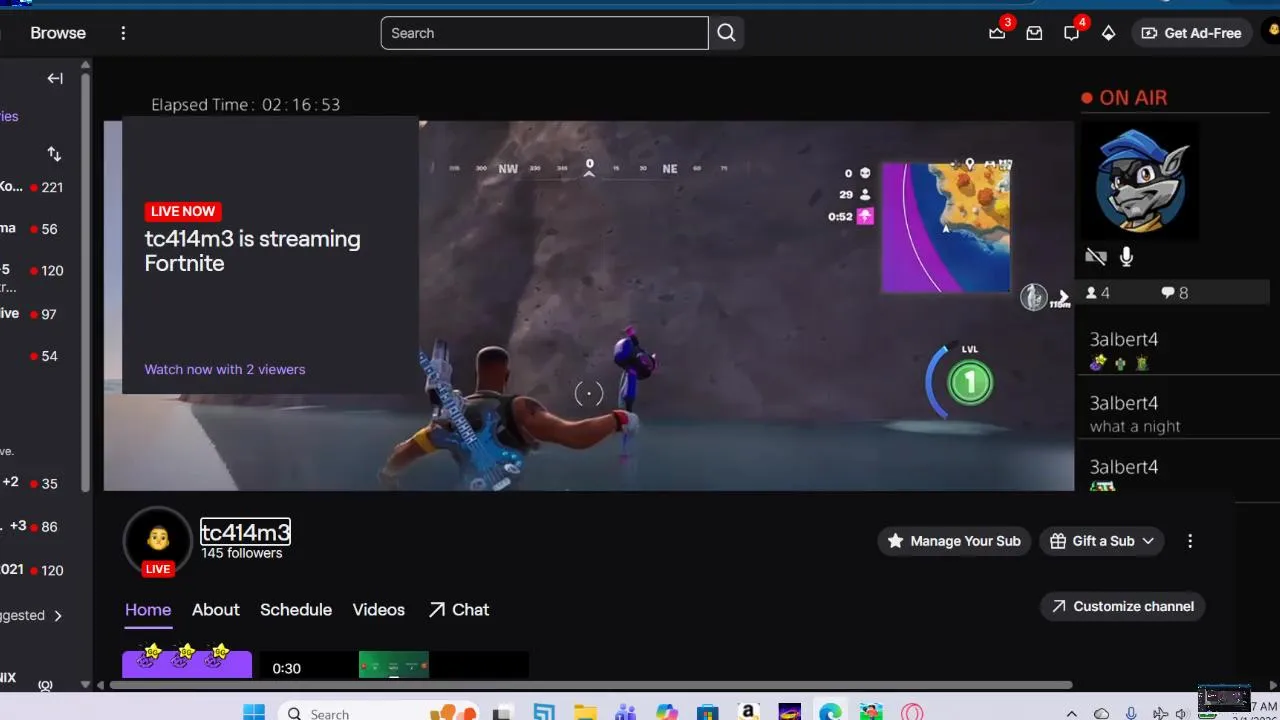1280x720 pixels.
Task: Open the Windows Start button
Action: coord(254,712)
